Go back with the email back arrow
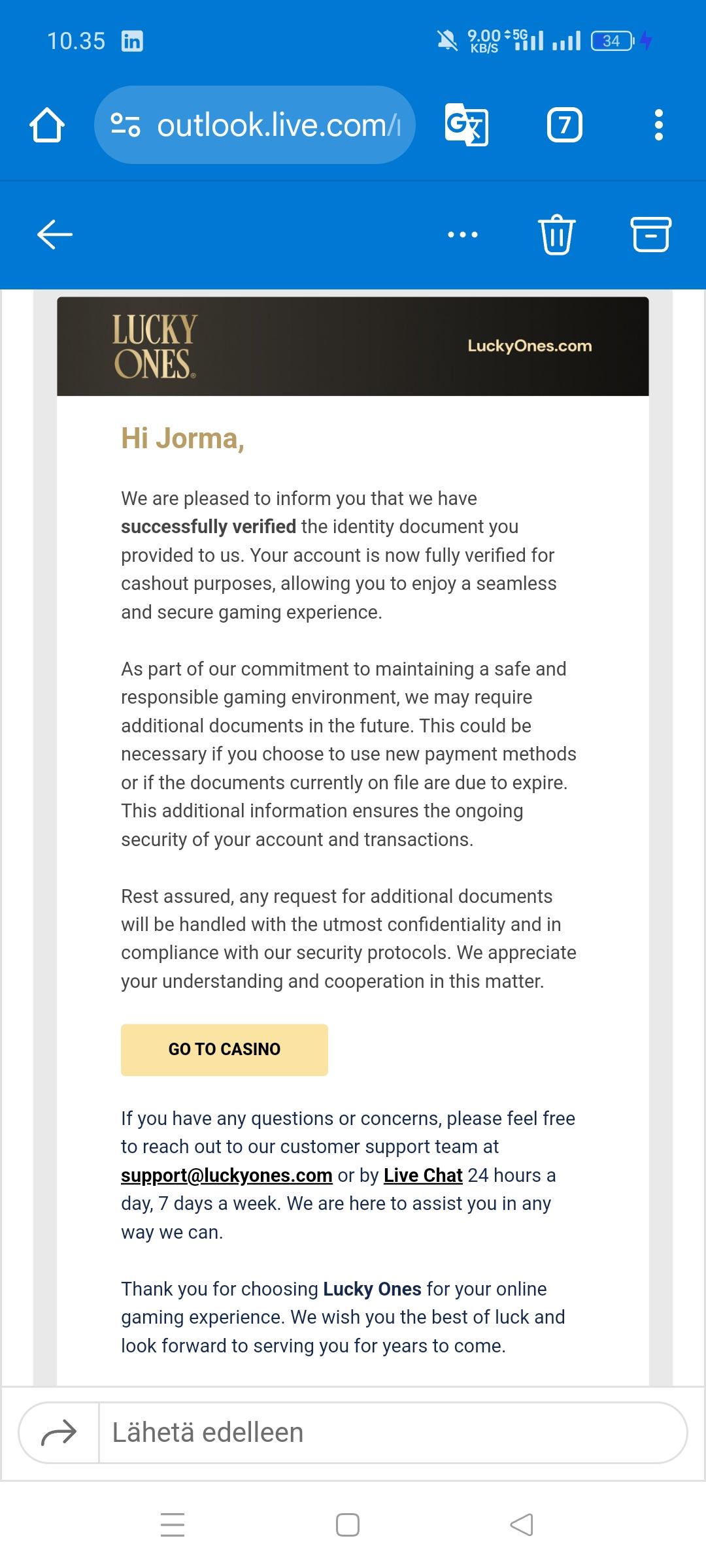 pos(55,234)
